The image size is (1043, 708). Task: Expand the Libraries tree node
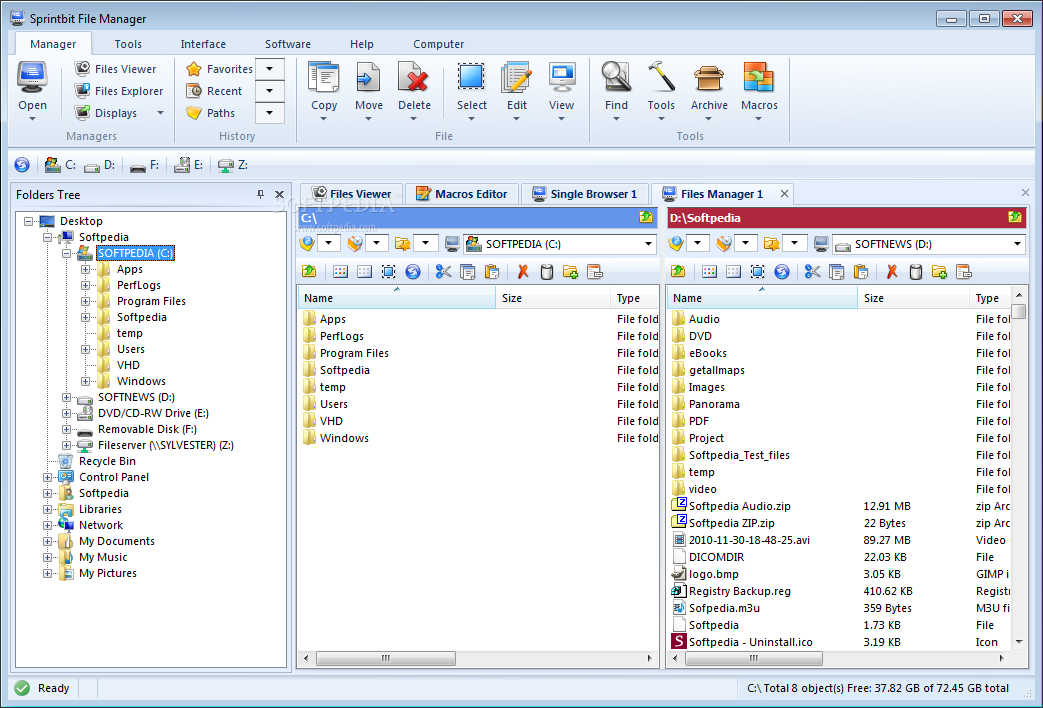coord(47,509)
